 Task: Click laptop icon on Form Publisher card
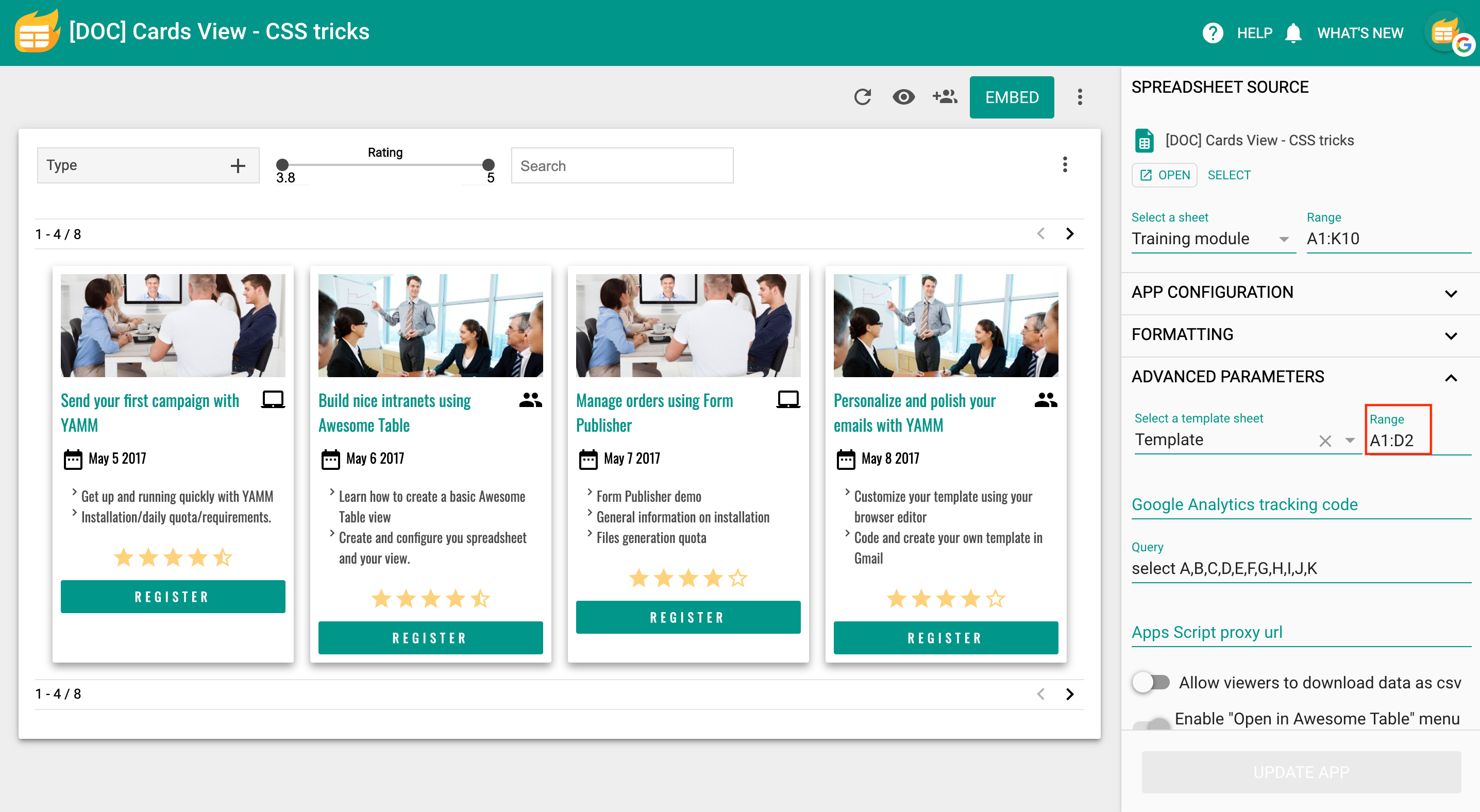click(x=788, y=399)
